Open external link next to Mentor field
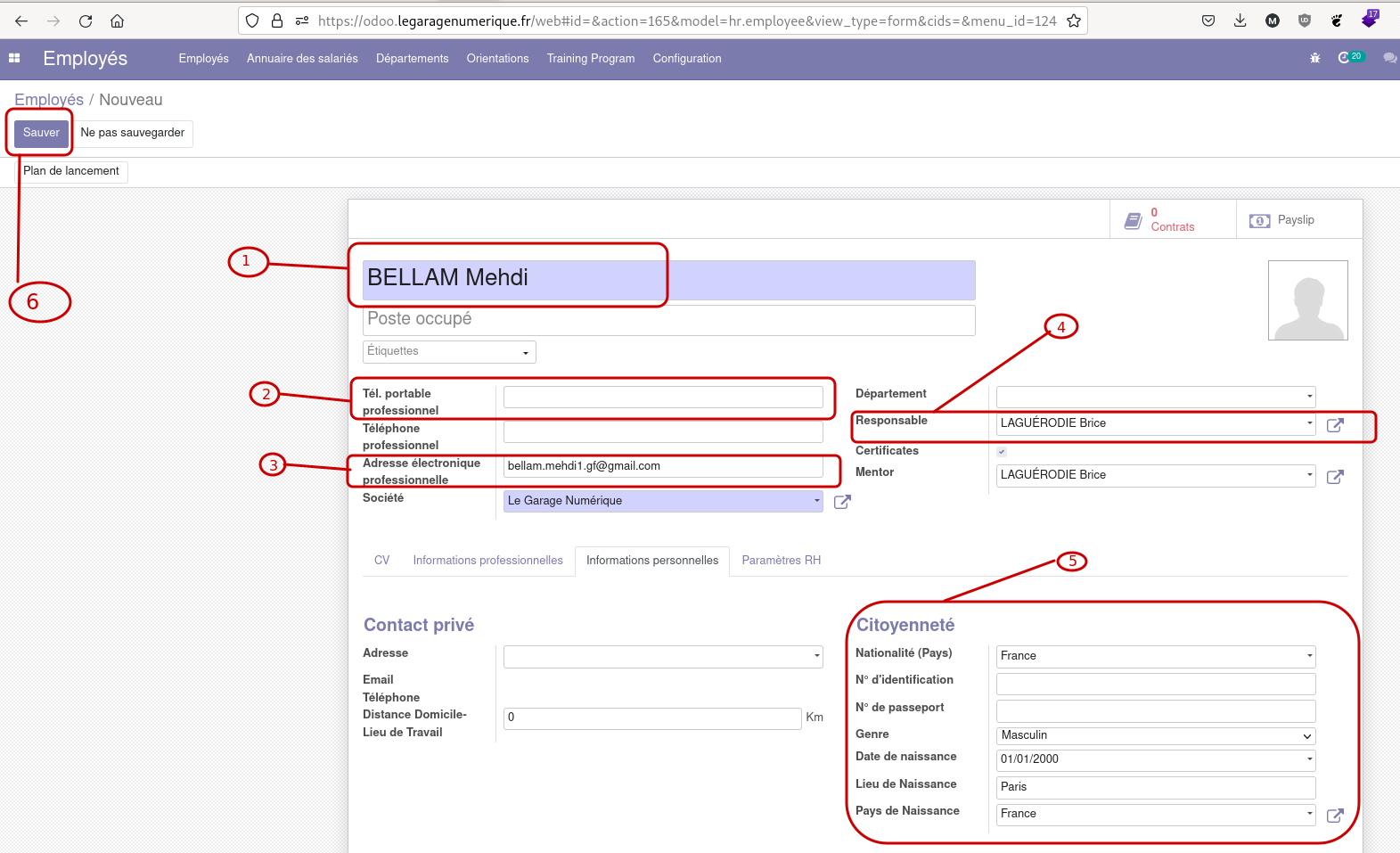Image resolution: width=1400 pixels, height=853 pixels. (x=1335, y=477)
